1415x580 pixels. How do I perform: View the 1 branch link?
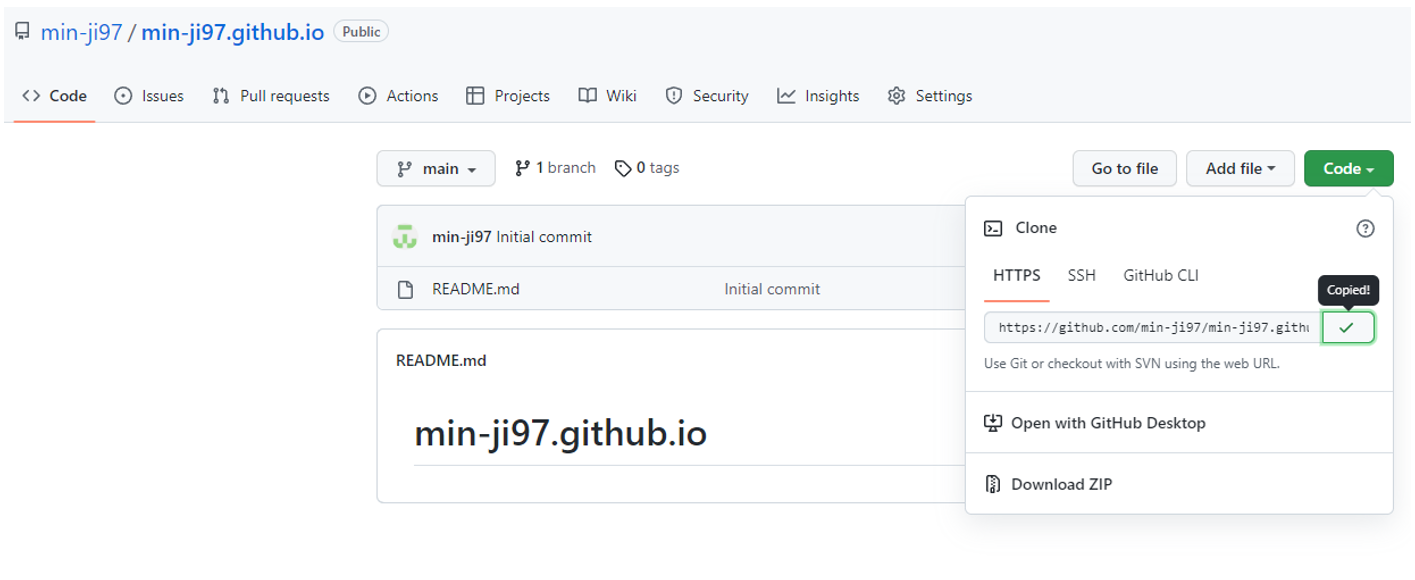pyautogui.click(x=555, y=168)
